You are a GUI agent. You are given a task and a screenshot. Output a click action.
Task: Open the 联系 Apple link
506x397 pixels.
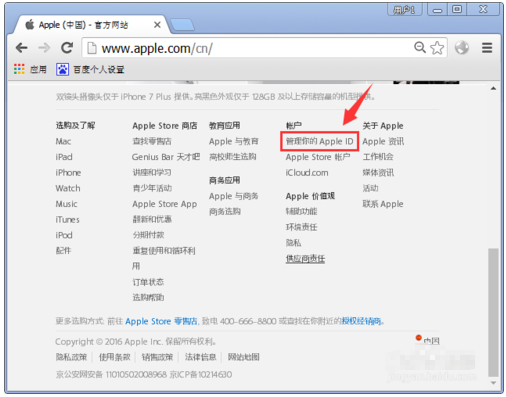pos(383,204)
